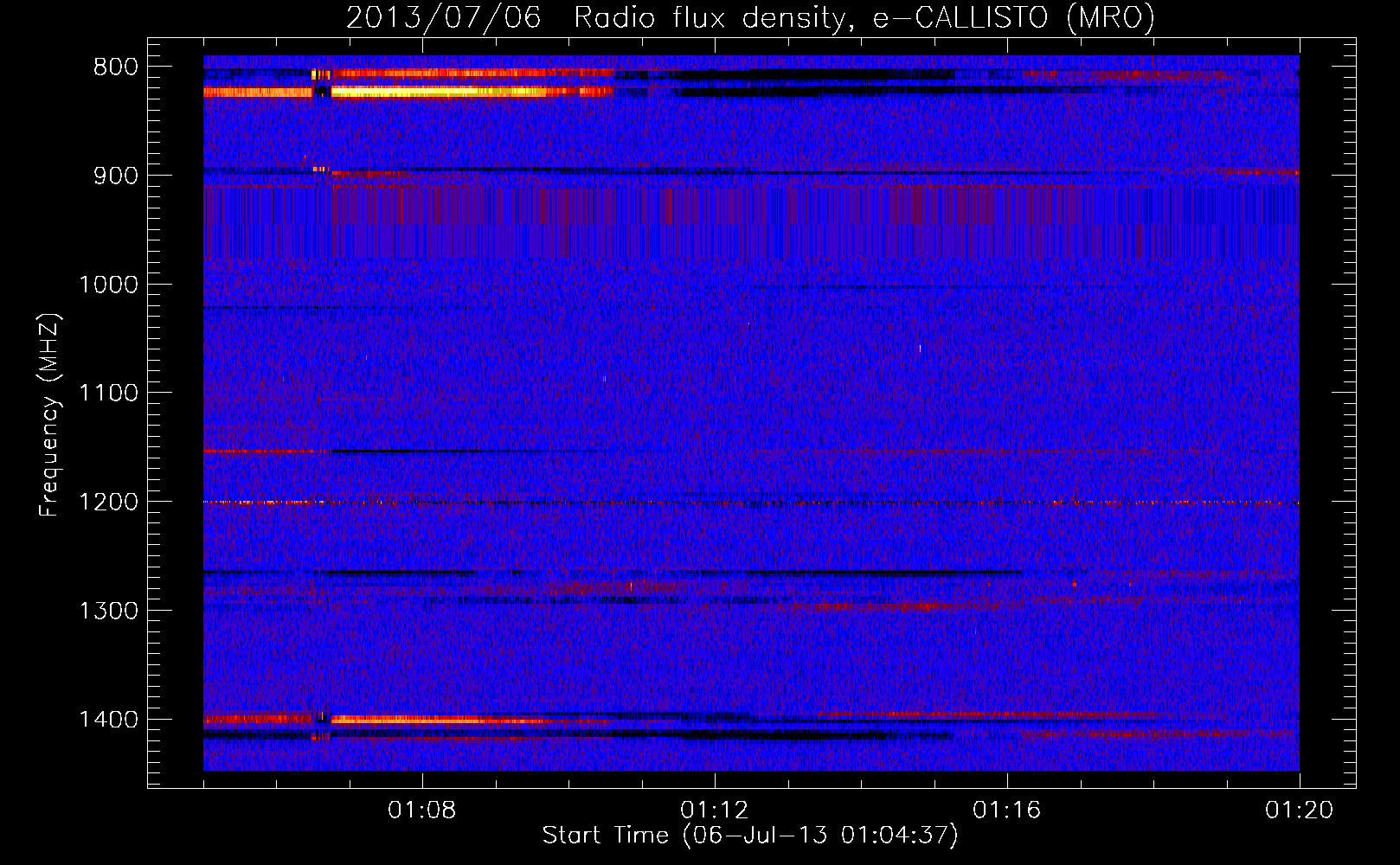This screenshot has width=1400, height=865.
Task: Click the plot title "2013/07/06 Radio flux density, e-CALLISTO (MRO)"
Action: pyautogui.click(x=750, y=17)
